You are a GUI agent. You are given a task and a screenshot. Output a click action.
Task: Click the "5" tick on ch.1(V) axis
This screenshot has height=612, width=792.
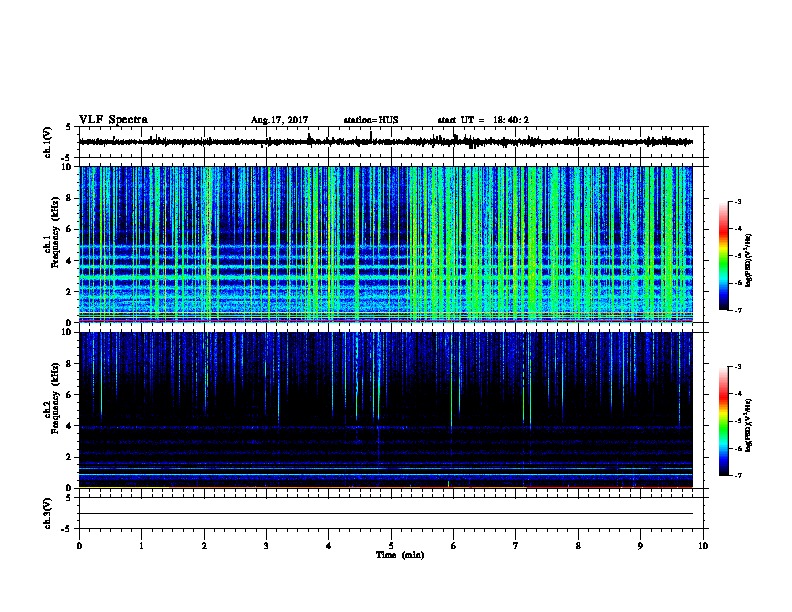pyautogui.click(x=69, y=127)
